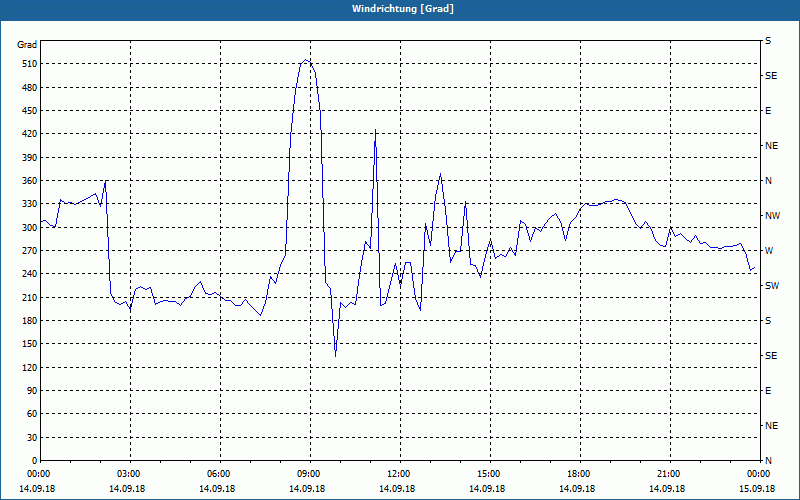
Task: Click the y-axis value 90
Action: pyautogui.click(x=31, y=391)
